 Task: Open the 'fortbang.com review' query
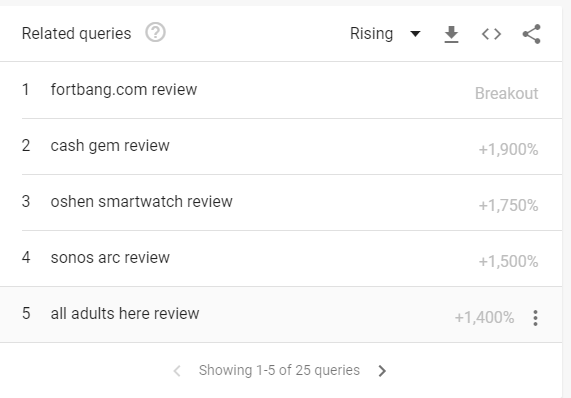pos(124,90)
